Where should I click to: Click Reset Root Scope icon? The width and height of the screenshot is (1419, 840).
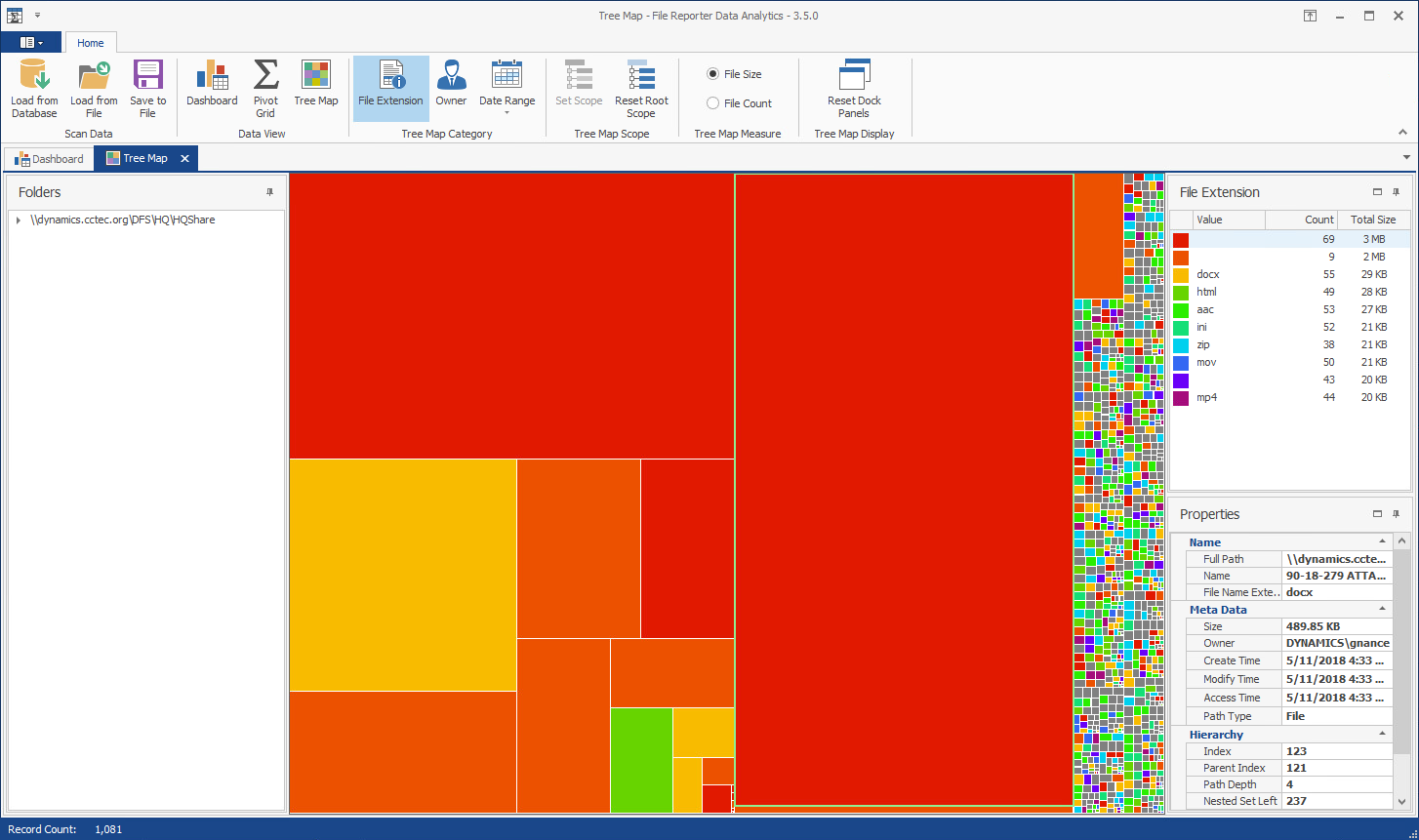point(641,76)
